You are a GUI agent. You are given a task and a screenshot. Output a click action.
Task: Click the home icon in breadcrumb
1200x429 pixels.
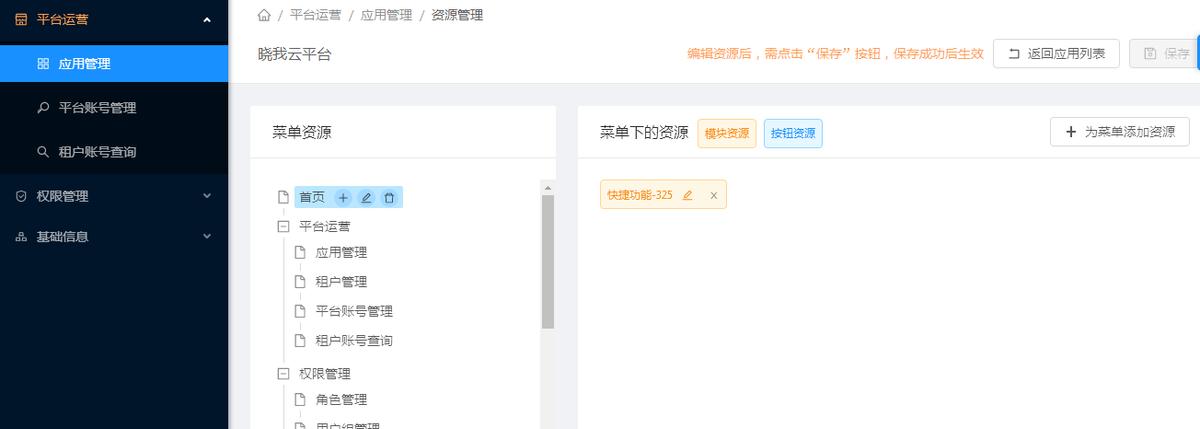coord(264,15)
